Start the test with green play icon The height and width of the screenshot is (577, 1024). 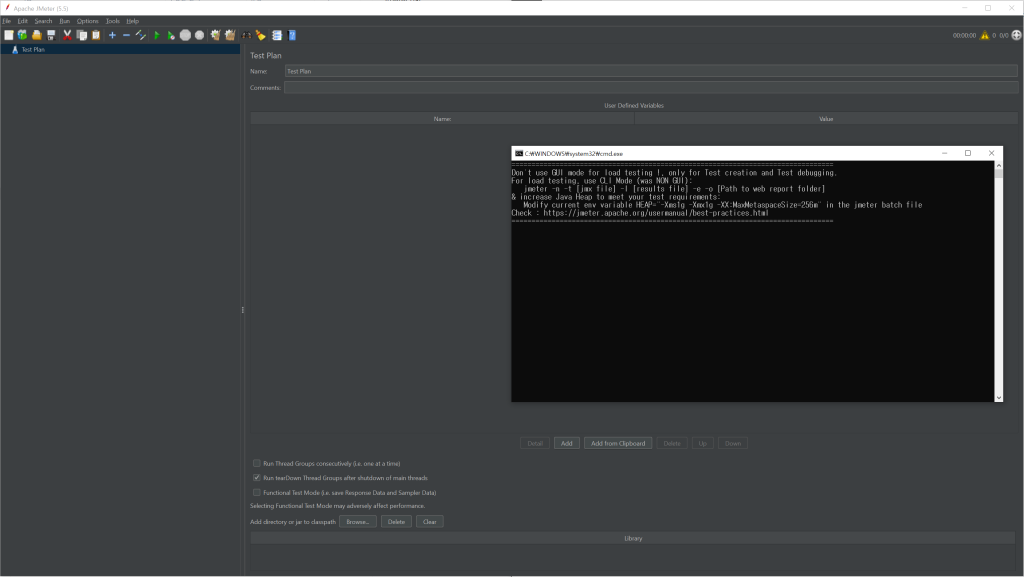157,35
